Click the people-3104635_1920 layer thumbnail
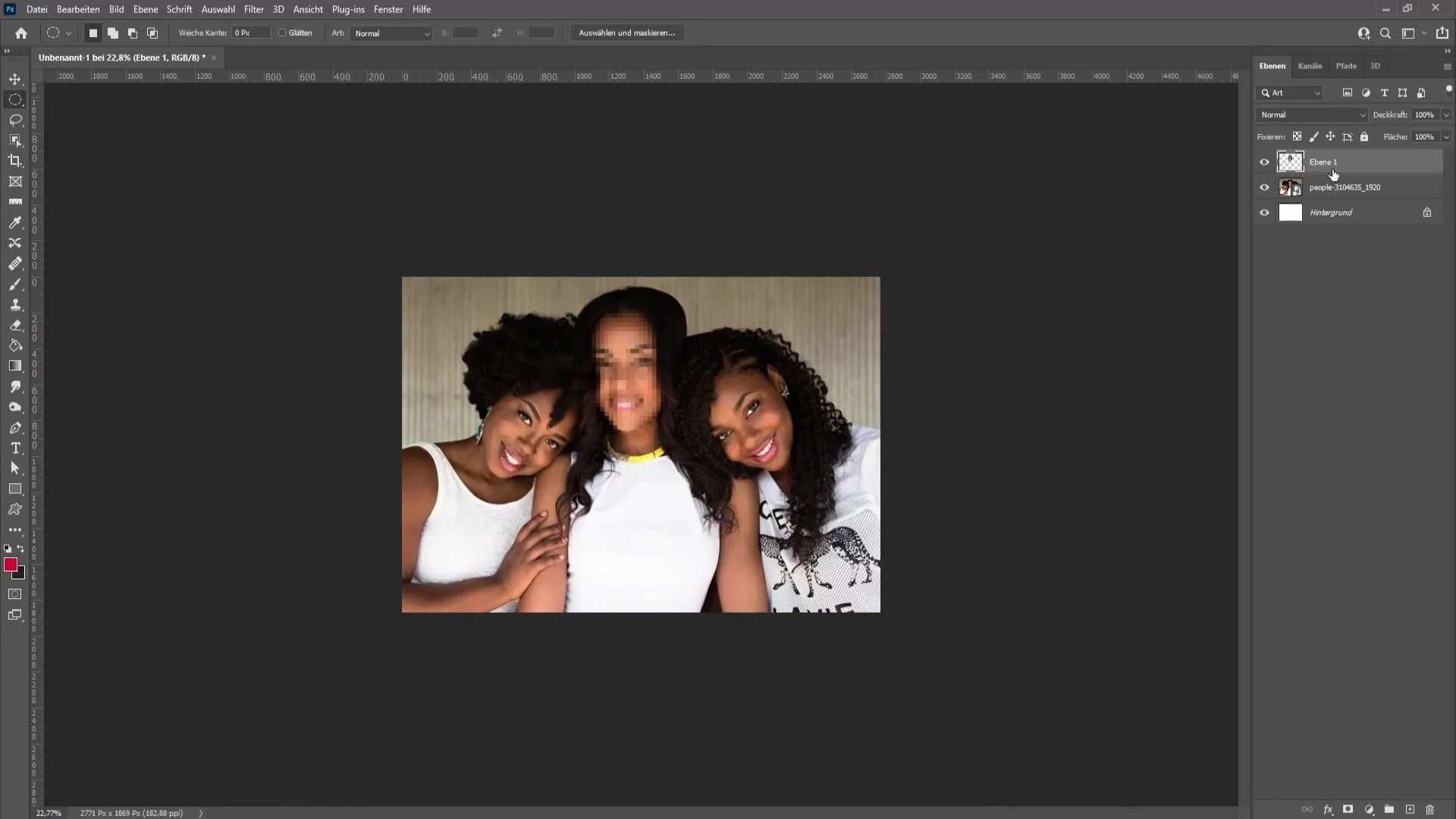Image resolution: width=1456 pixels, height=819 pixels. pos(1289,187)
